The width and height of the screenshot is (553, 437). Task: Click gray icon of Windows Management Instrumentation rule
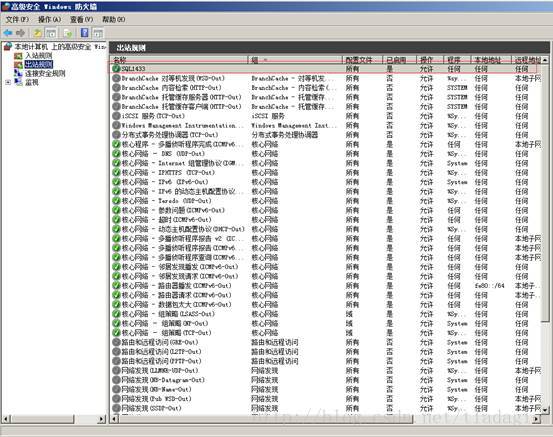tap(116, 125)
